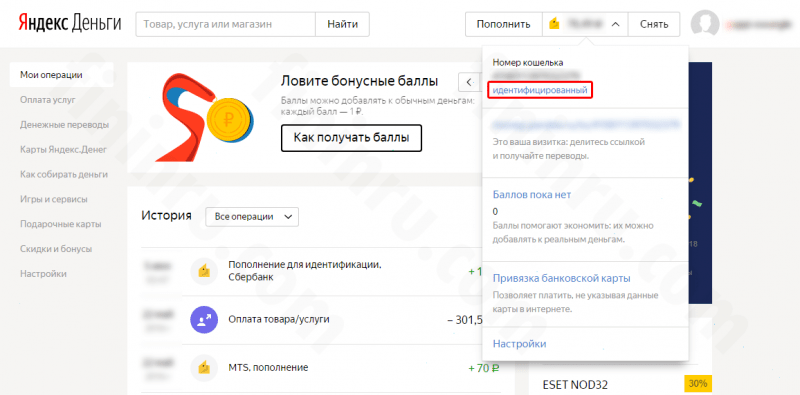Open Подарочные карты in the sidebar
Screen dimensions: 800x395
point(61,224)
